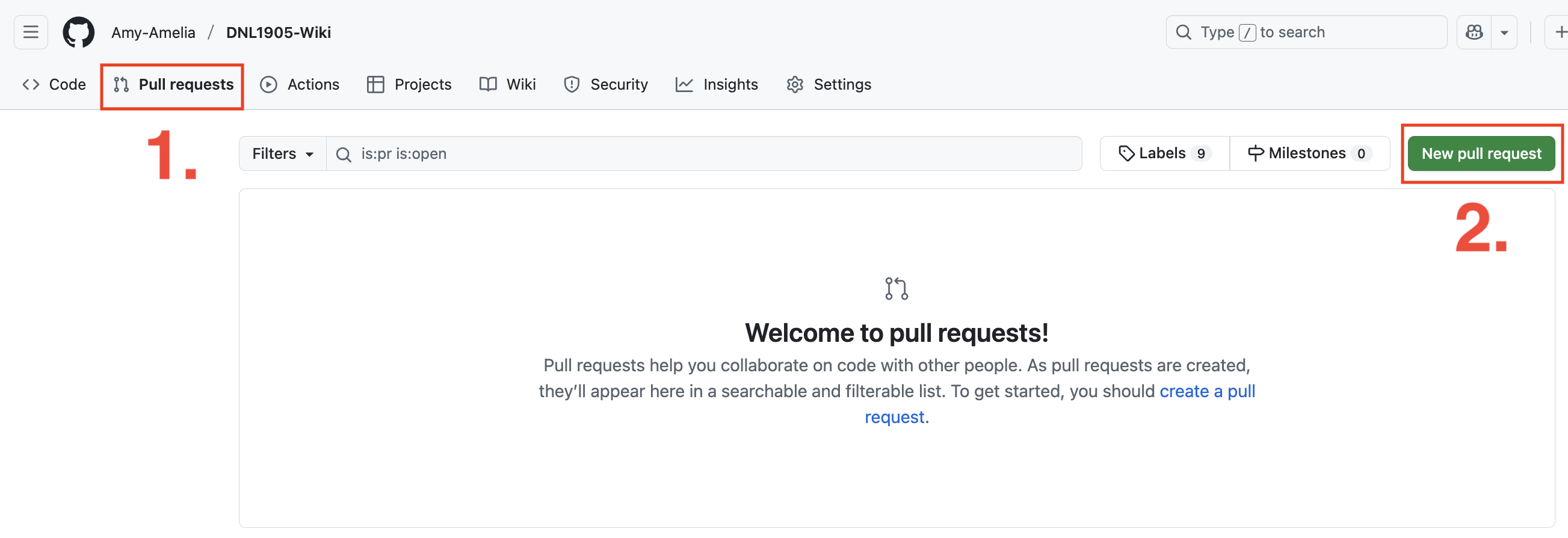The width and height of the screenshot is (1568, 538).
Task: Select the Pull requests tab
Action: [x=173, y=85]
